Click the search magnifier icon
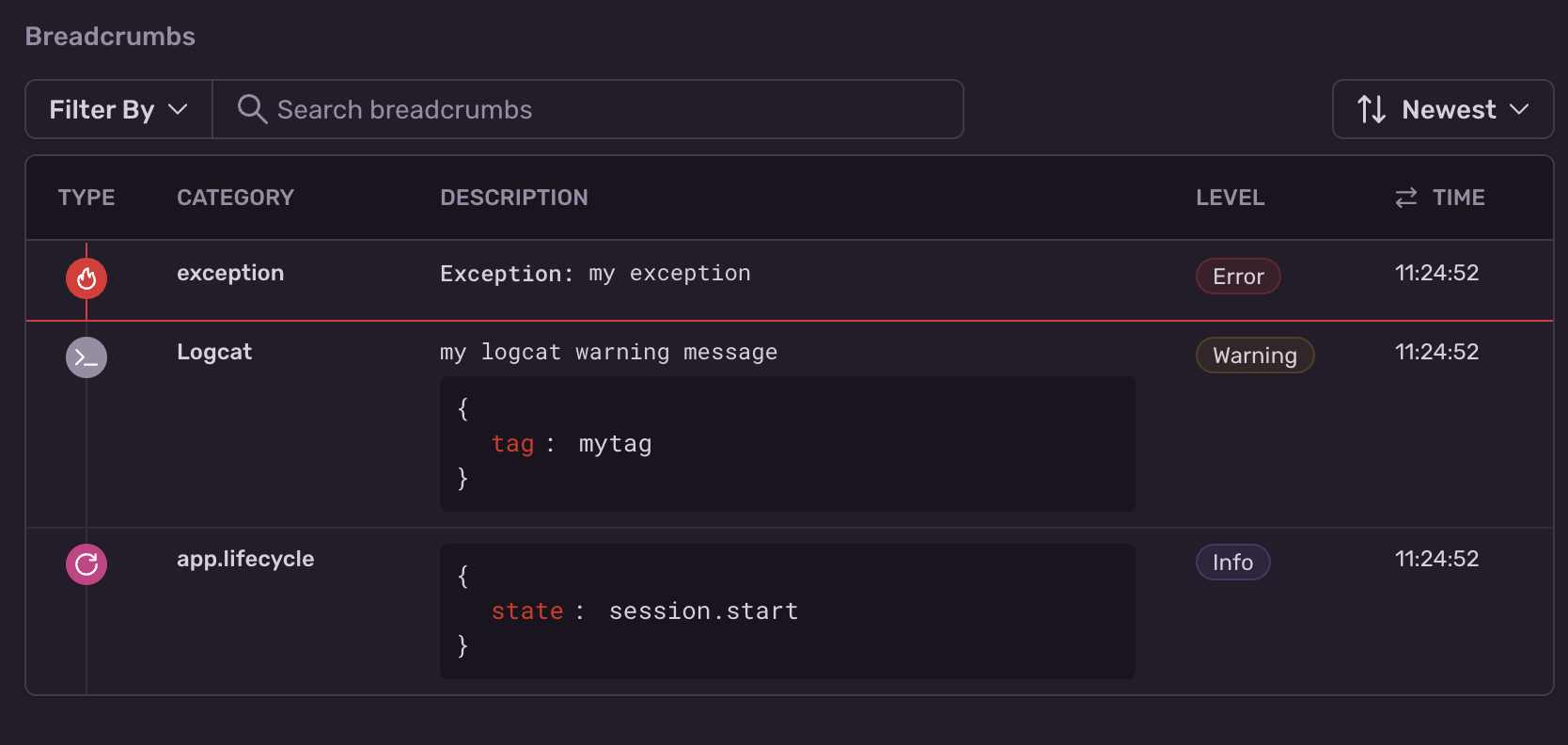 [251, 109]
